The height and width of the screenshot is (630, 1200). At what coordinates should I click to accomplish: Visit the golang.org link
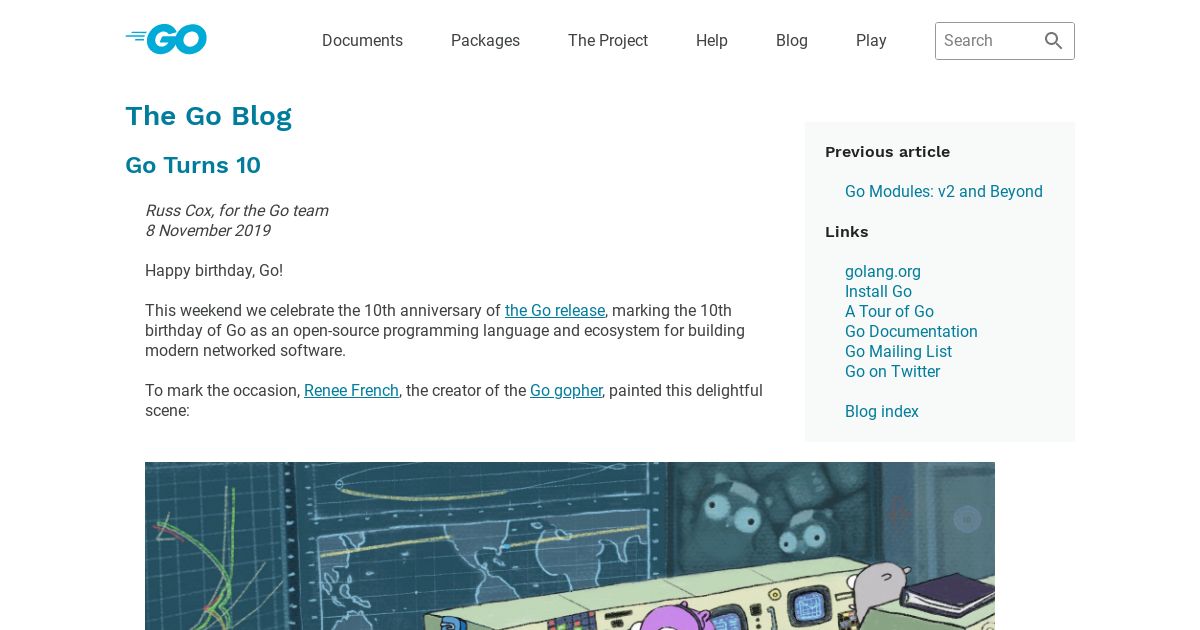tap(883, 272)
